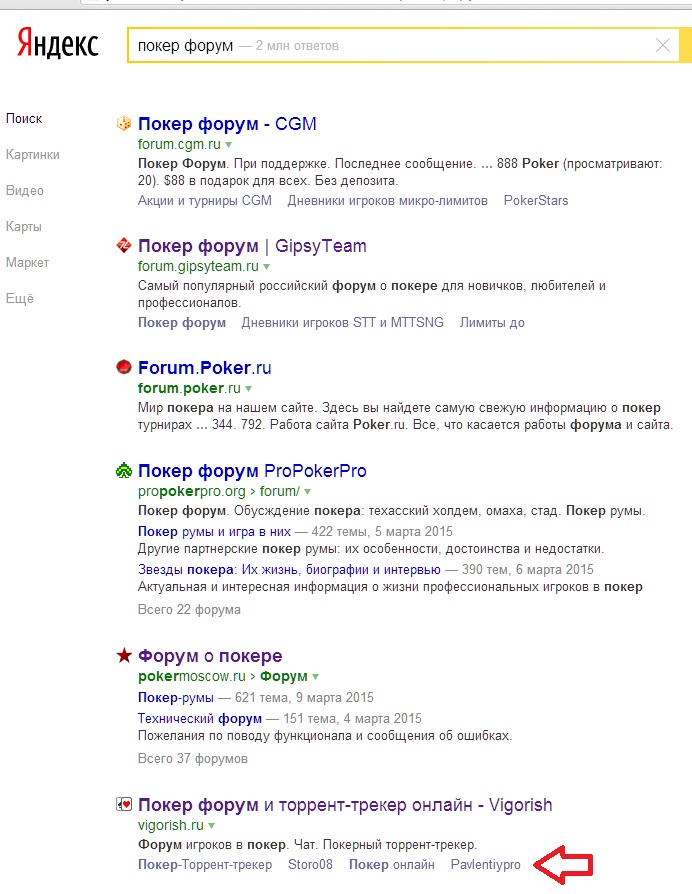The height and width of the screenshot is (894, 692).
Task: Open the CGM dice favicon
Action: point(124,123)
